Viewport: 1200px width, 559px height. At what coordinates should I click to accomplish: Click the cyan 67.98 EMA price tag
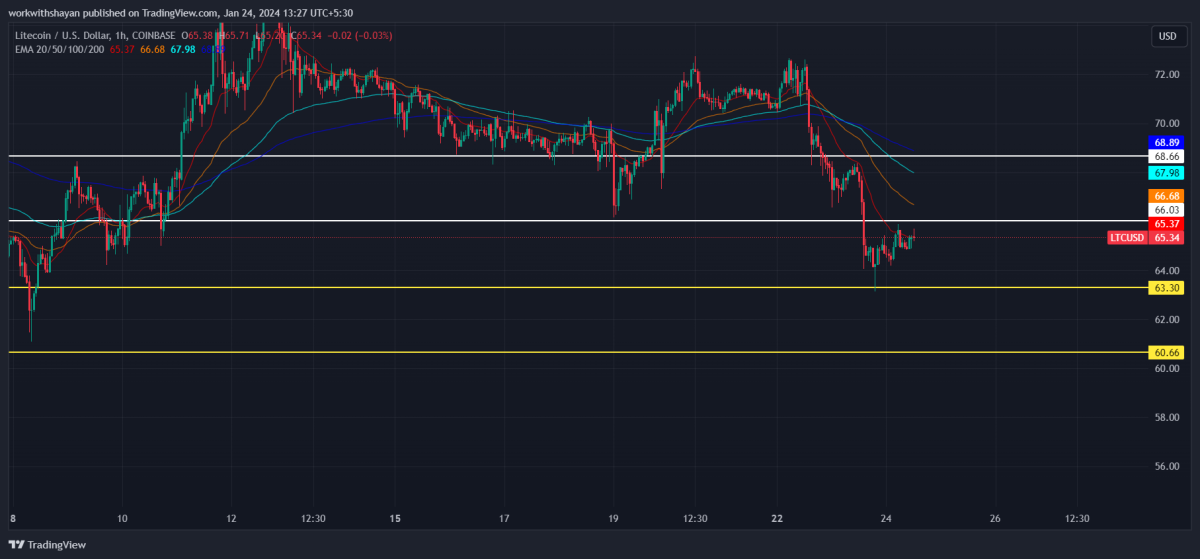(x=1167, y=173)
